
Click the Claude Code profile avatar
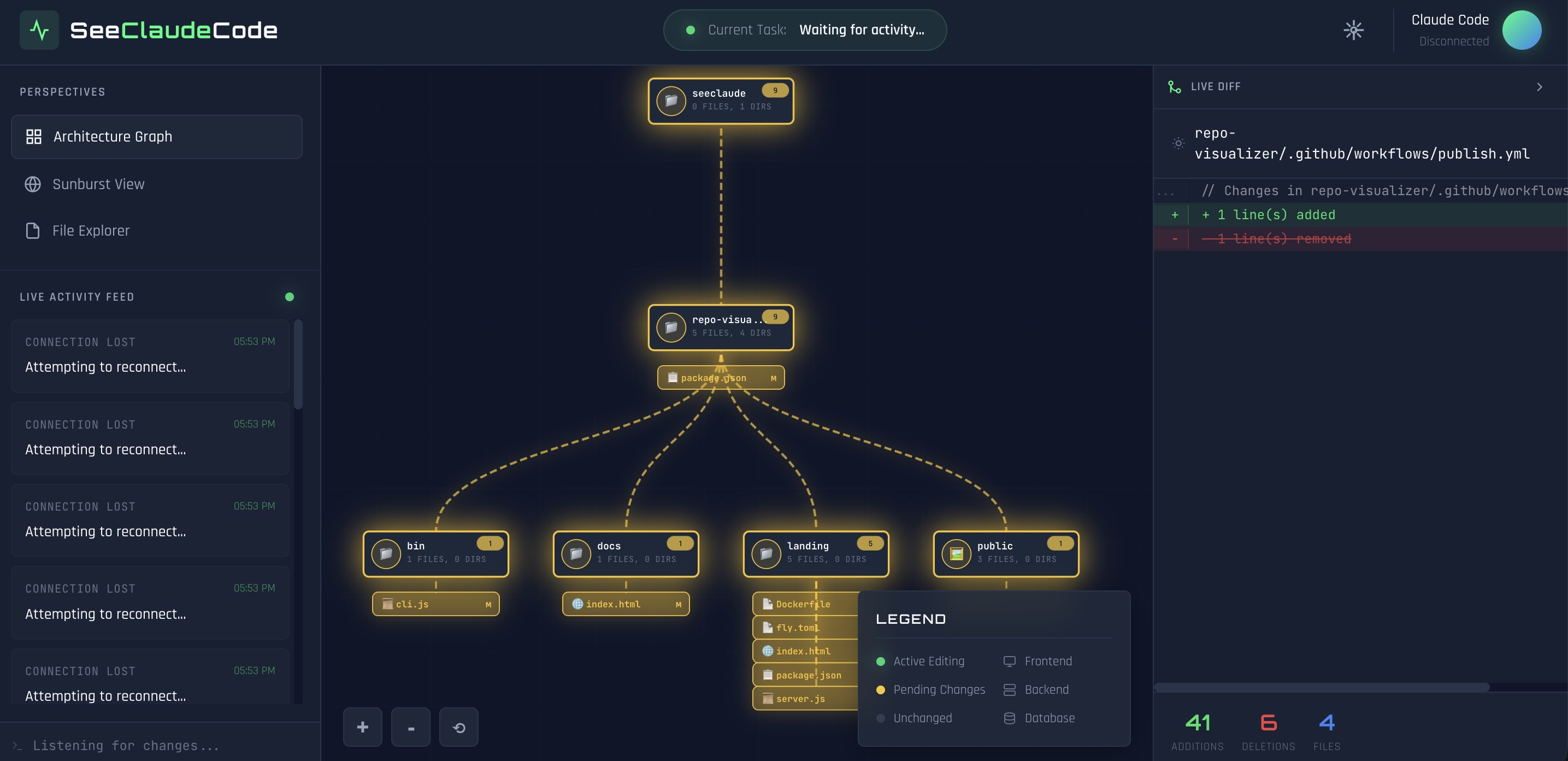pos(1522,29)
